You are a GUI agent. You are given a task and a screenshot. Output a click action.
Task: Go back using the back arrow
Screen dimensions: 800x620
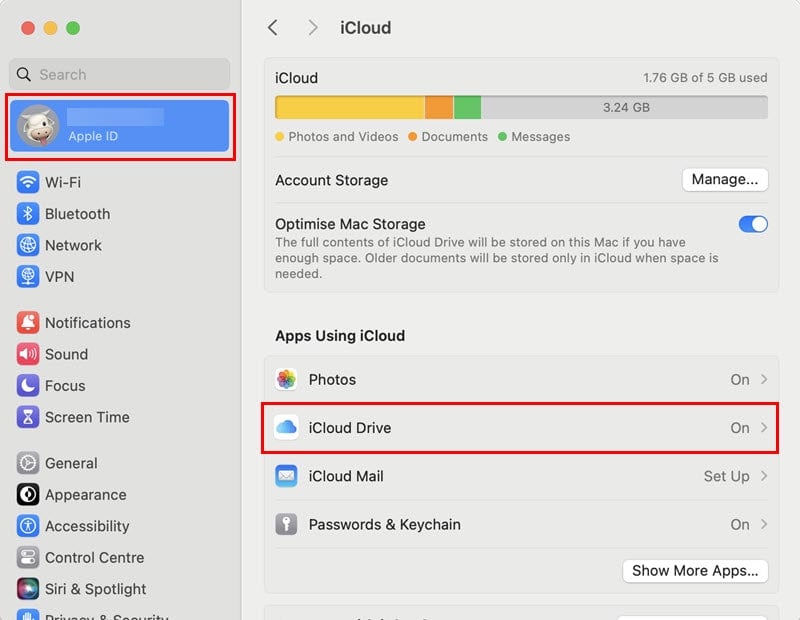[273, 28]
